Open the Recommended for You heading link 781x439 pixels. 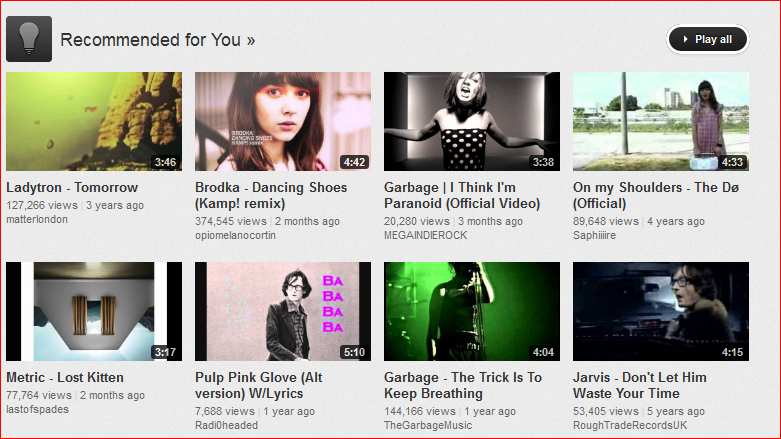tap(157, 40)
